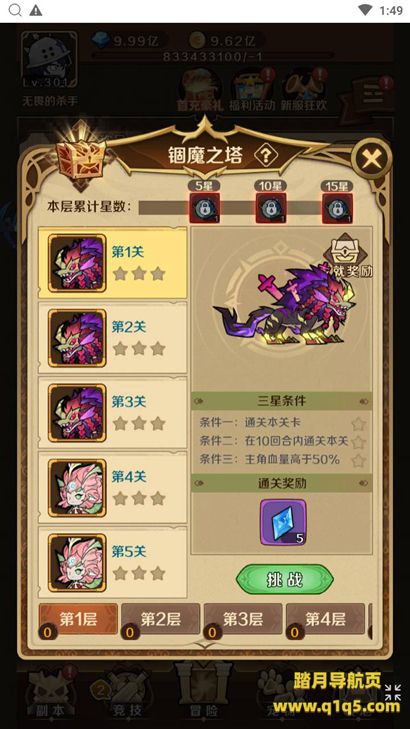
Task: Open the treasure chest emblem icon
Action: (x=81, y=157)
